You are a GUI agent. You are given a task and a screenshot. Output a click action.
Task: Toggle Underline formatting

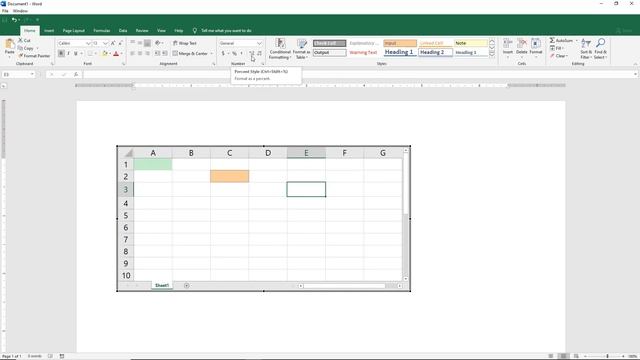pos(76,53)
